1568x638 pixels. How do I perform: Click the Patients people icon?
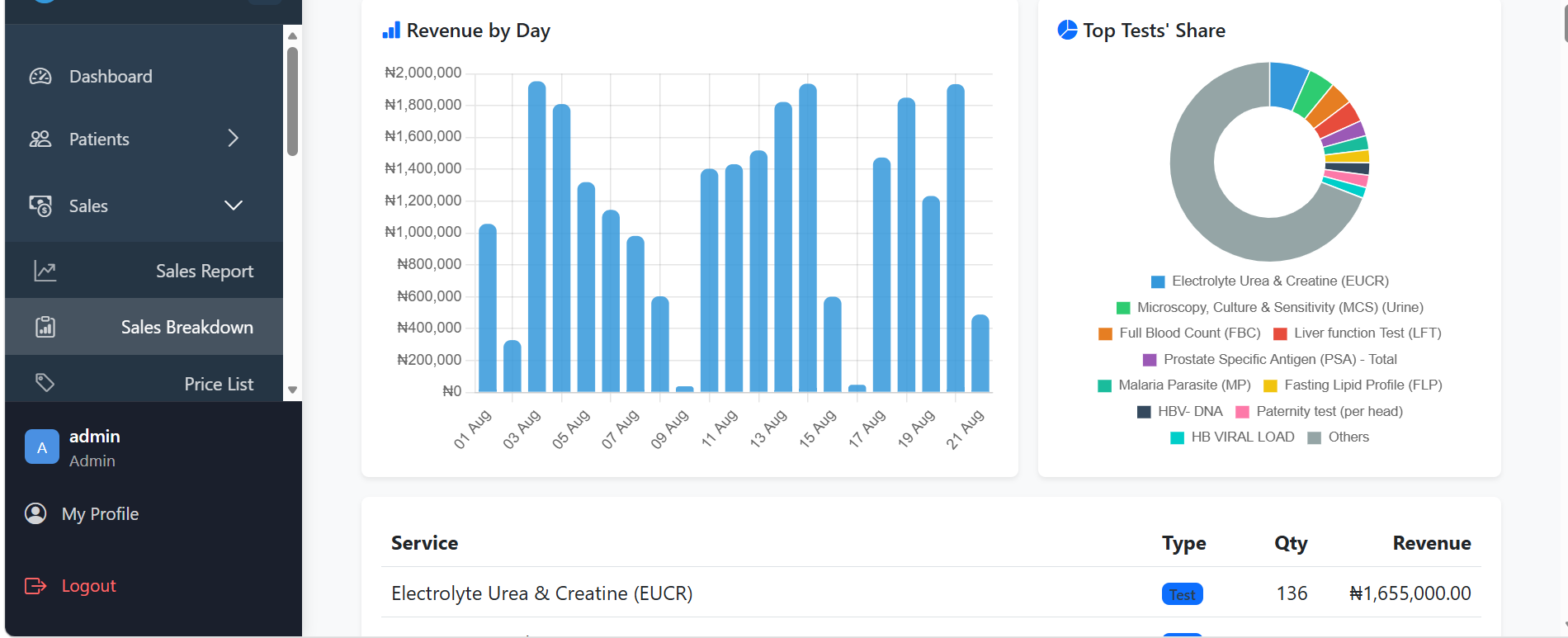coord(40,139)
